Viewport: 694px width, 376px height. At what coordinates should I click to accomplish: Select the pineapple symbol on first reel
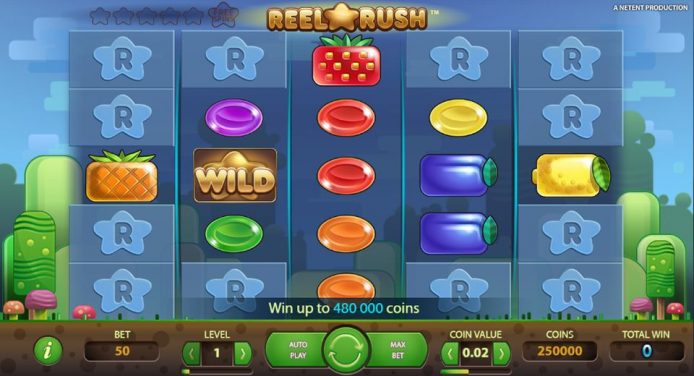click(122, 176)
